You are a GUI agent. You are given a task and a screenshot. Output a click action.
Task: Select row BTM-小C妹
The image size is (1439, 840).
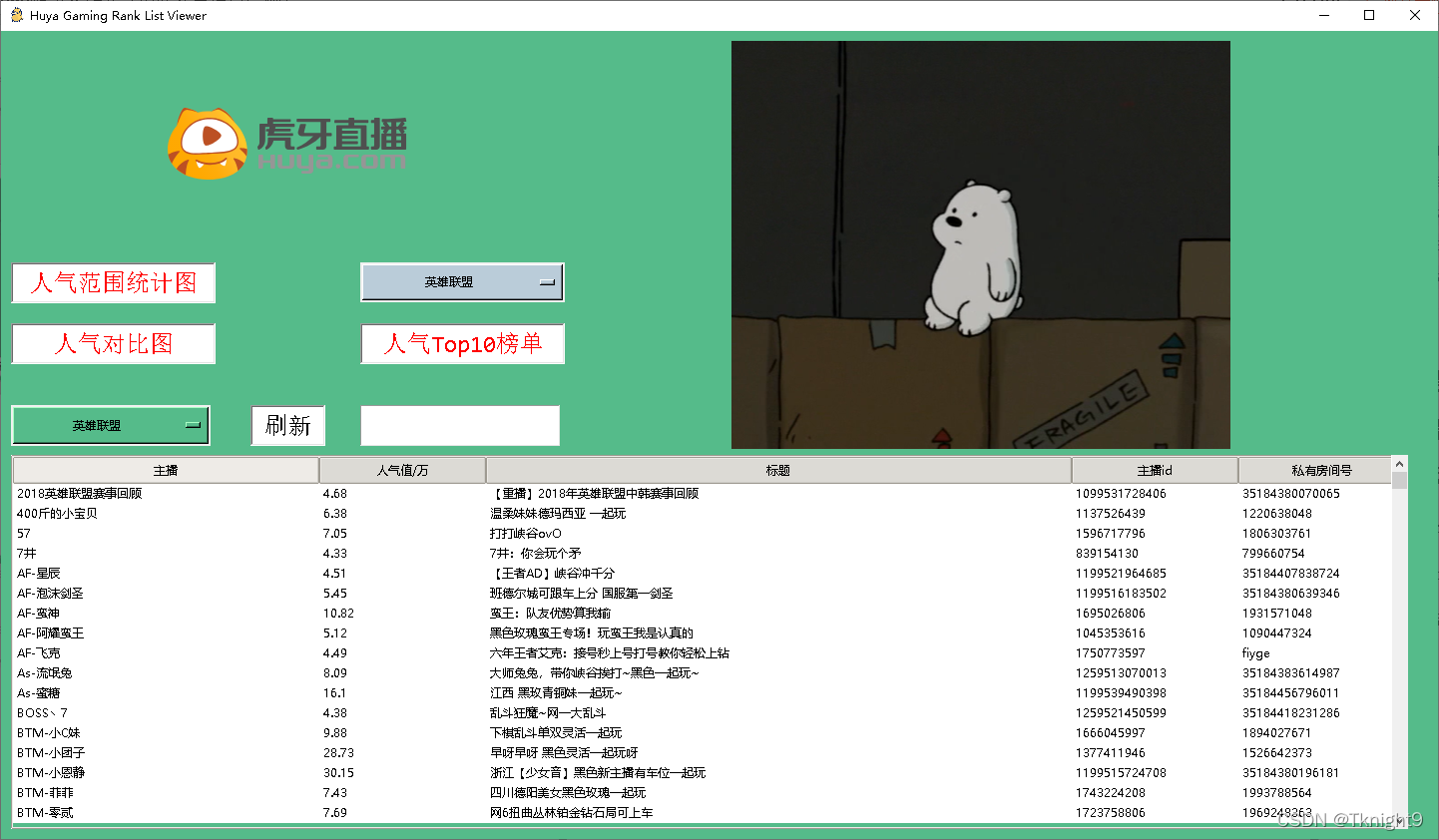[x=702, y=732]
